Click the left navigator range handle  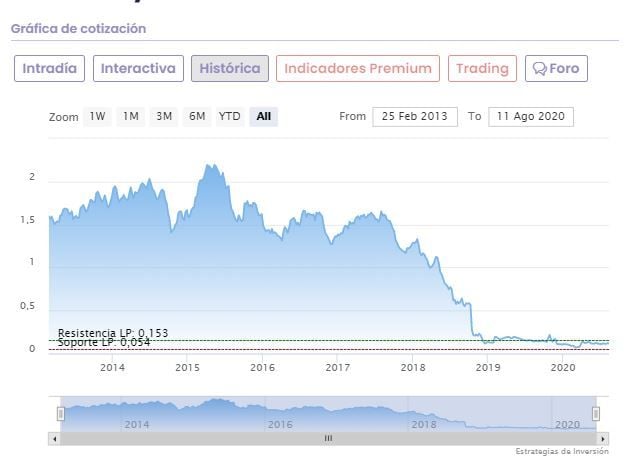(x=60, y=413)
